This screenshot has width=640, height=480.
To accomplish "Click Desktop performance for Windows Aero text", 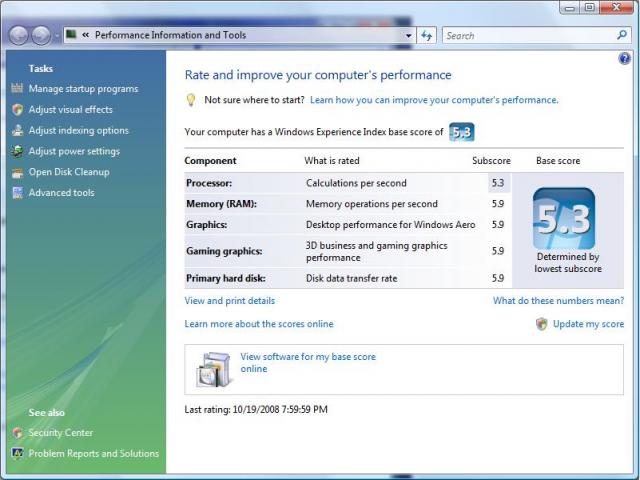I will 391,224.
